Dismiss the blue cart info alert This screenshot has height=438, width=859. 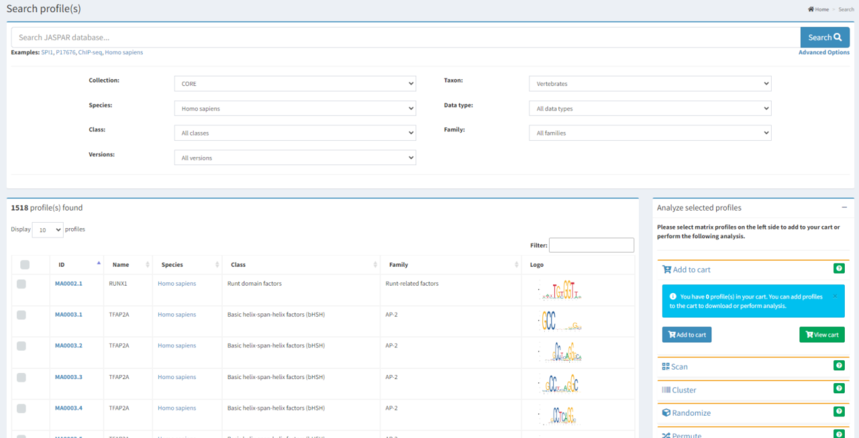click(835, 296)
